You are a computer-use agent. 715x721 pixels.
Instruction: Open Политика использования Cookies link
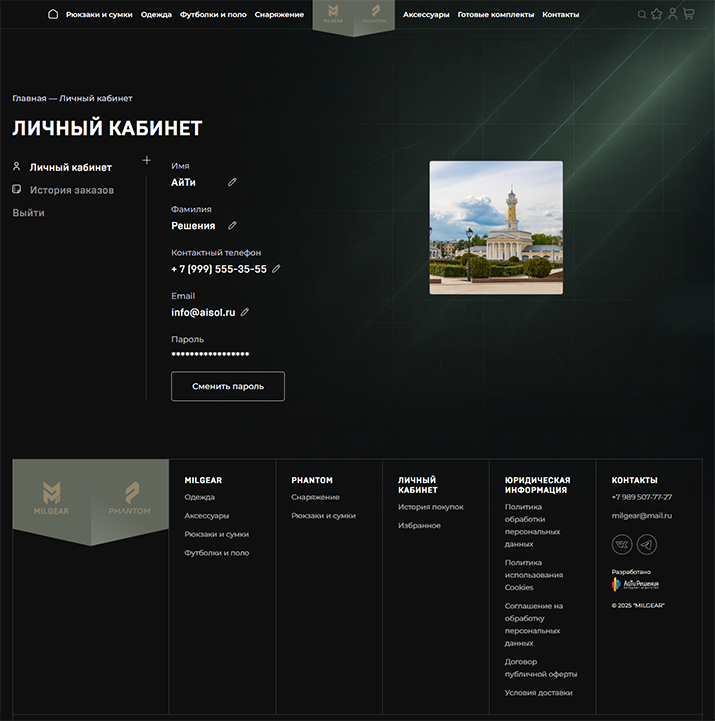click(534, 575)
